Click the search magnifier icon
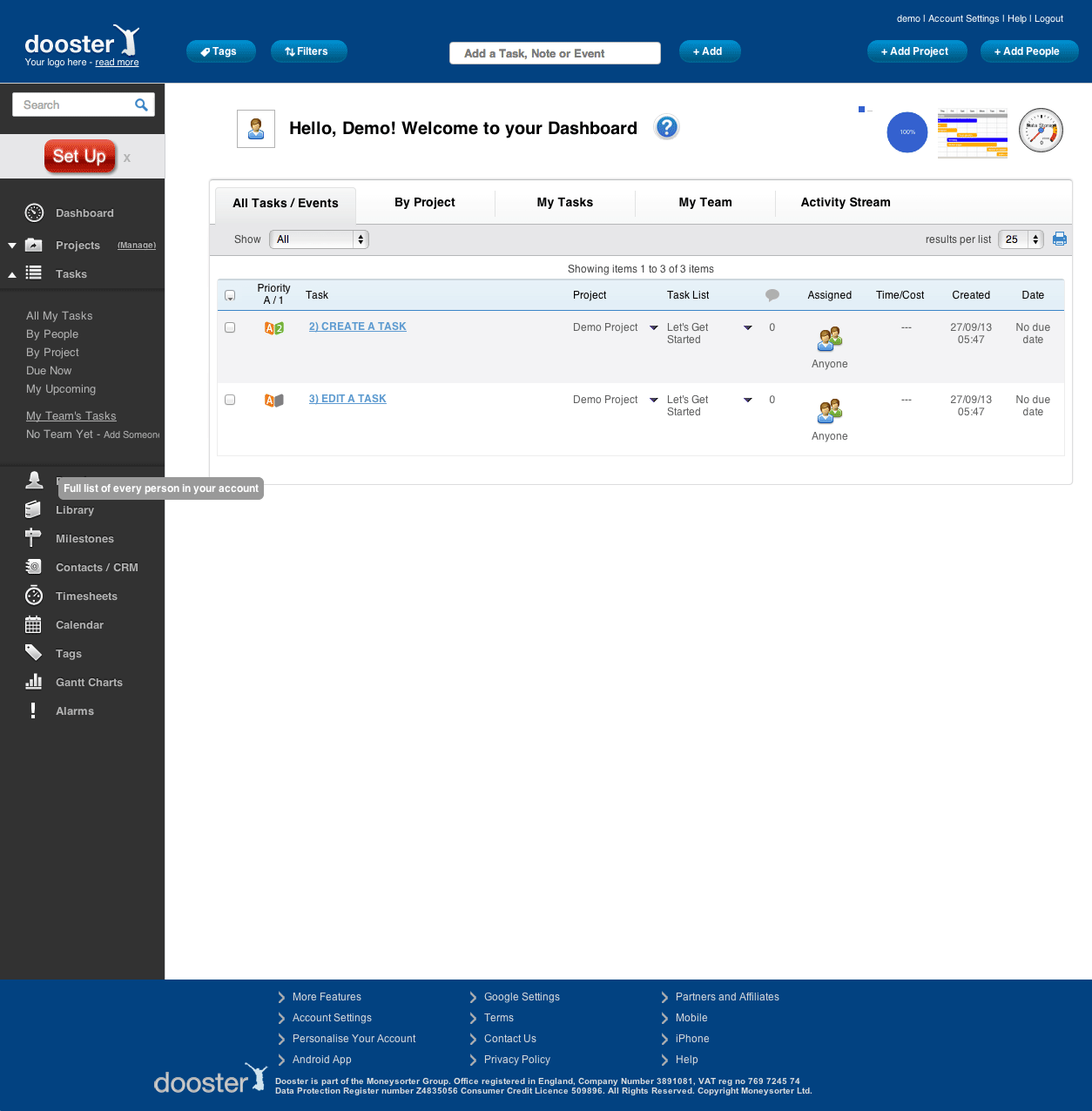 click(x=141, y=105)
